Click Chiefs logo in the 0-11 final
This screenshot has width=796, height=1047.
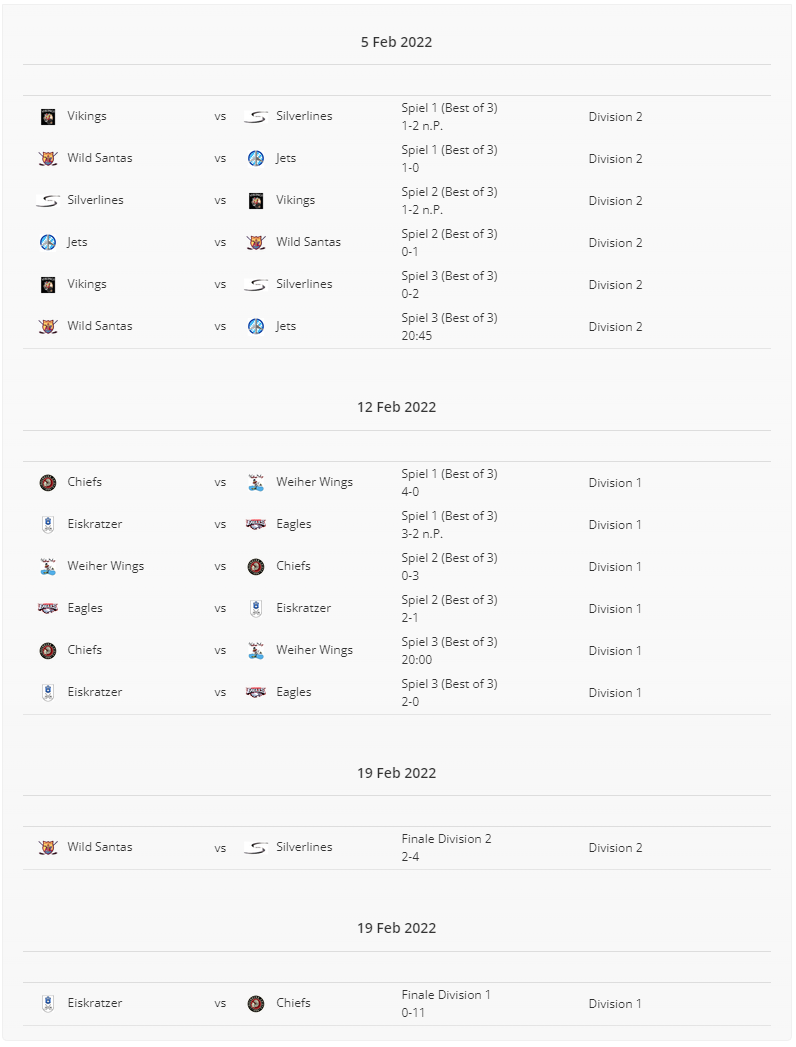pyautogui.click(x=256, y=1003)
